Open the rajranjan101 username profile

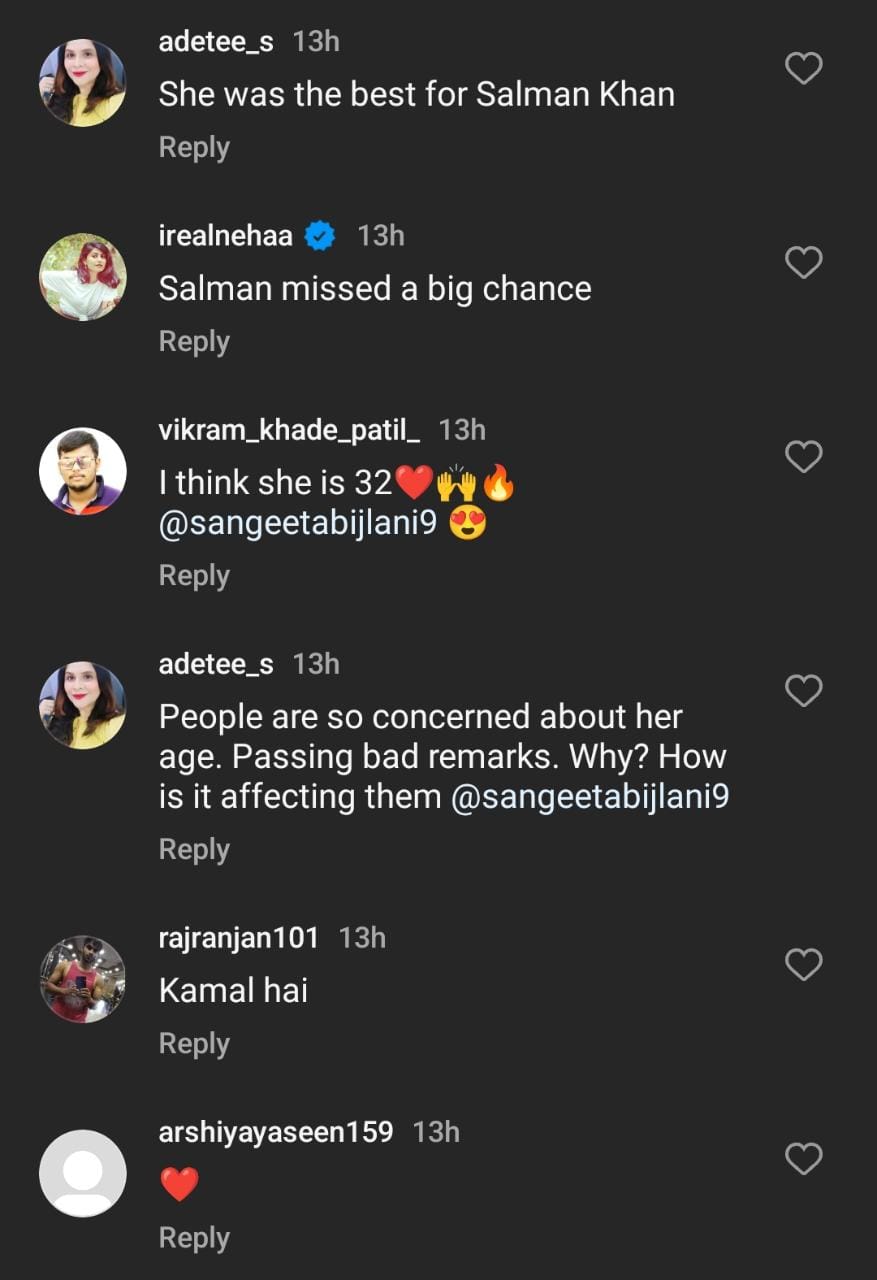point(238,938)
